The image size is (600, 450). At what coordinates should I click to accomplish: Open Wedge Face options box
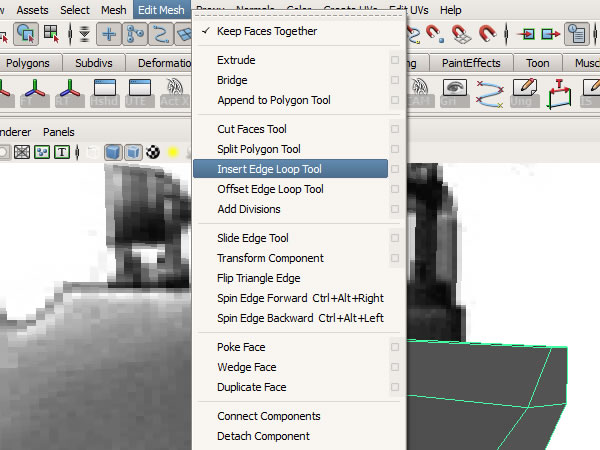(x=395, y=367)
